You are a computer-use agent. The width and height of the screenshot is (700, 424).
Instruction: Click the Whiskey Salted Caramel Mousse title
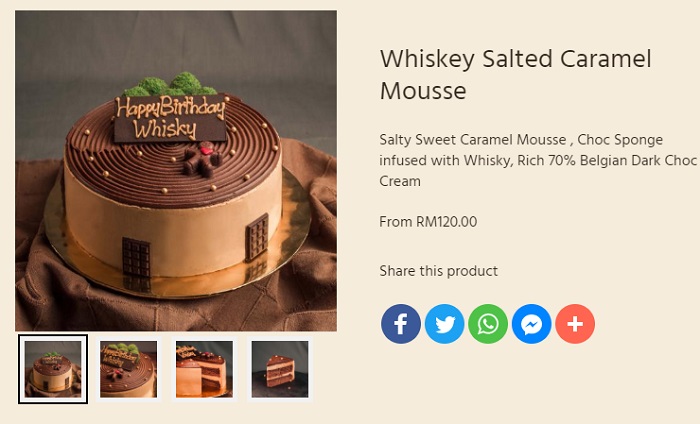(516, 75)
